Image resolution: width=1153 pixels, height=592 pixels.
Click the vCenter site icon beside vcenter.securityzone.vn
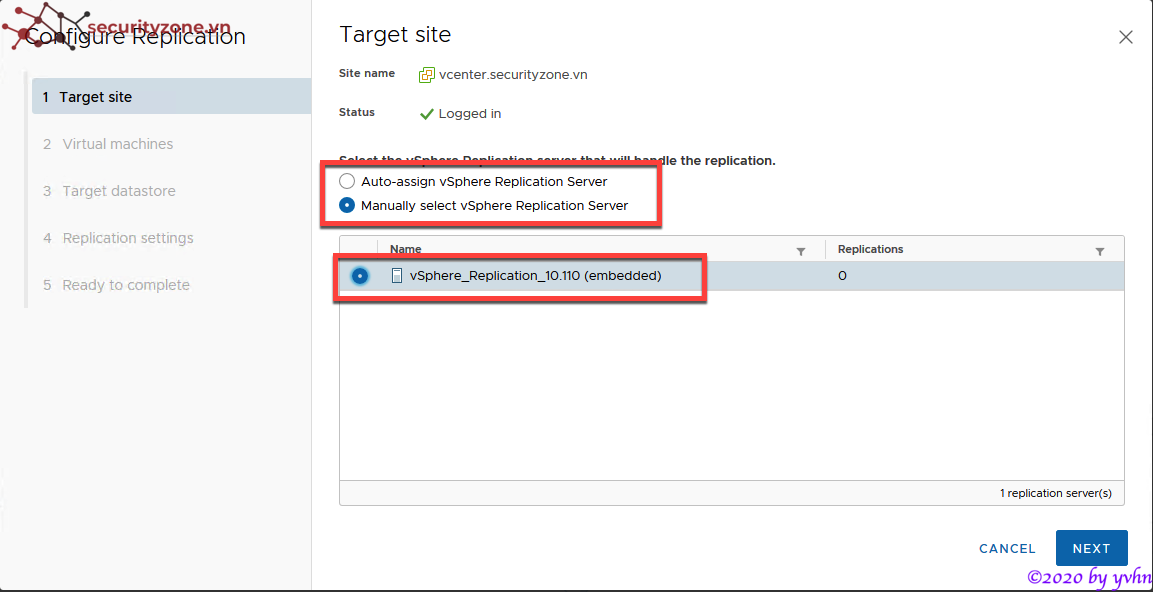tap(426, 75)
